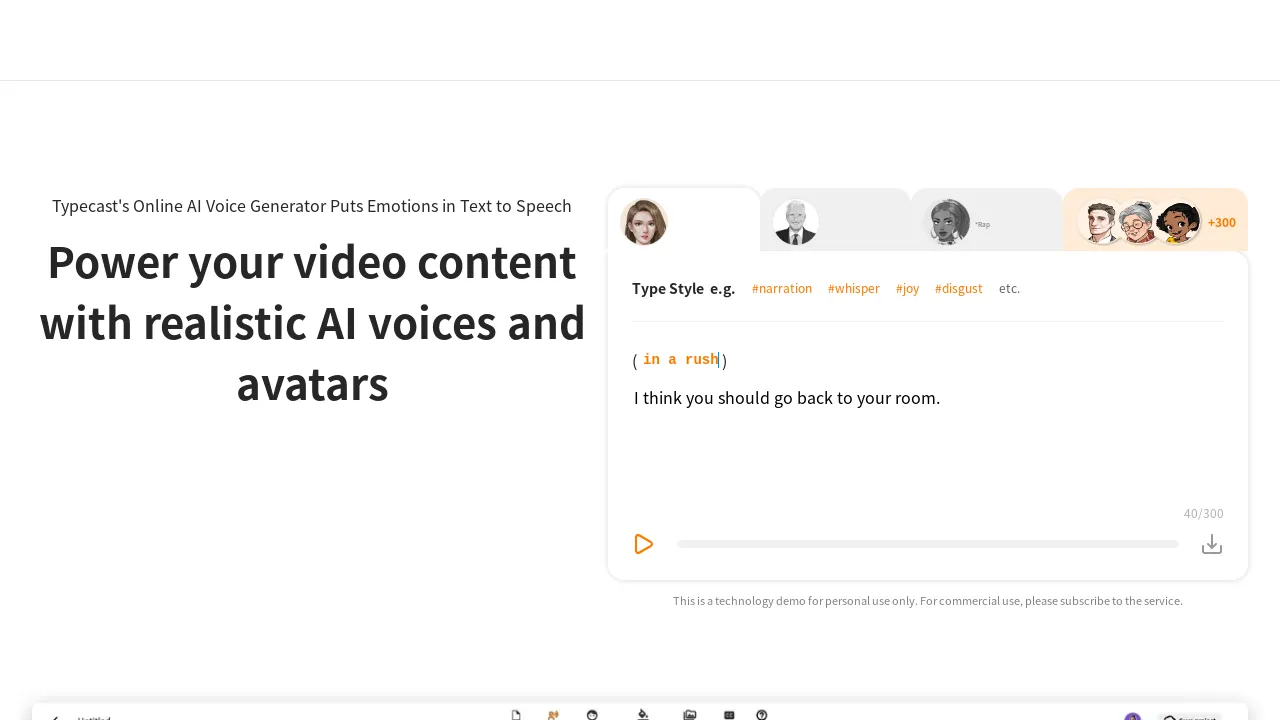Click the #narration style tag

tap(782, 289)
